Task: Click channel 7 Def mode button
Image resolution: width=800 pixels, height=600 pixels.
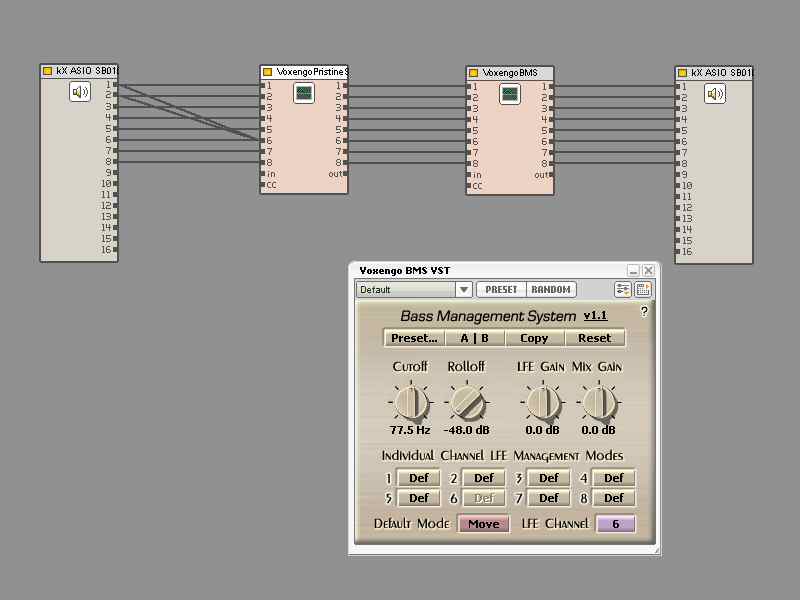Action: [548, 498]
